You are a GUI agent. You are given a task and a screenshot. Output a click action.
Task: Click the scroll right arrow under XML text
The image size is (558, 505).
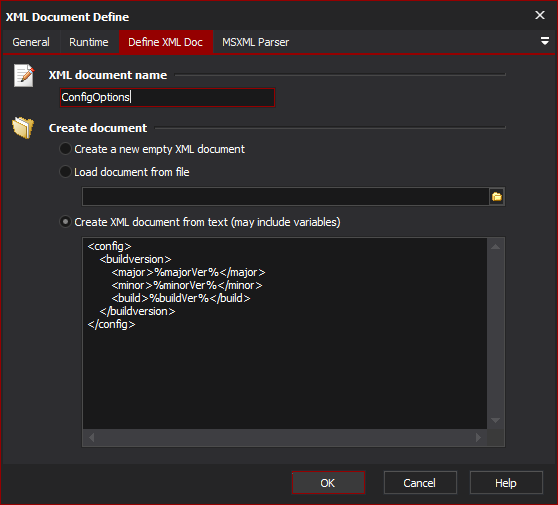(478, 437)
